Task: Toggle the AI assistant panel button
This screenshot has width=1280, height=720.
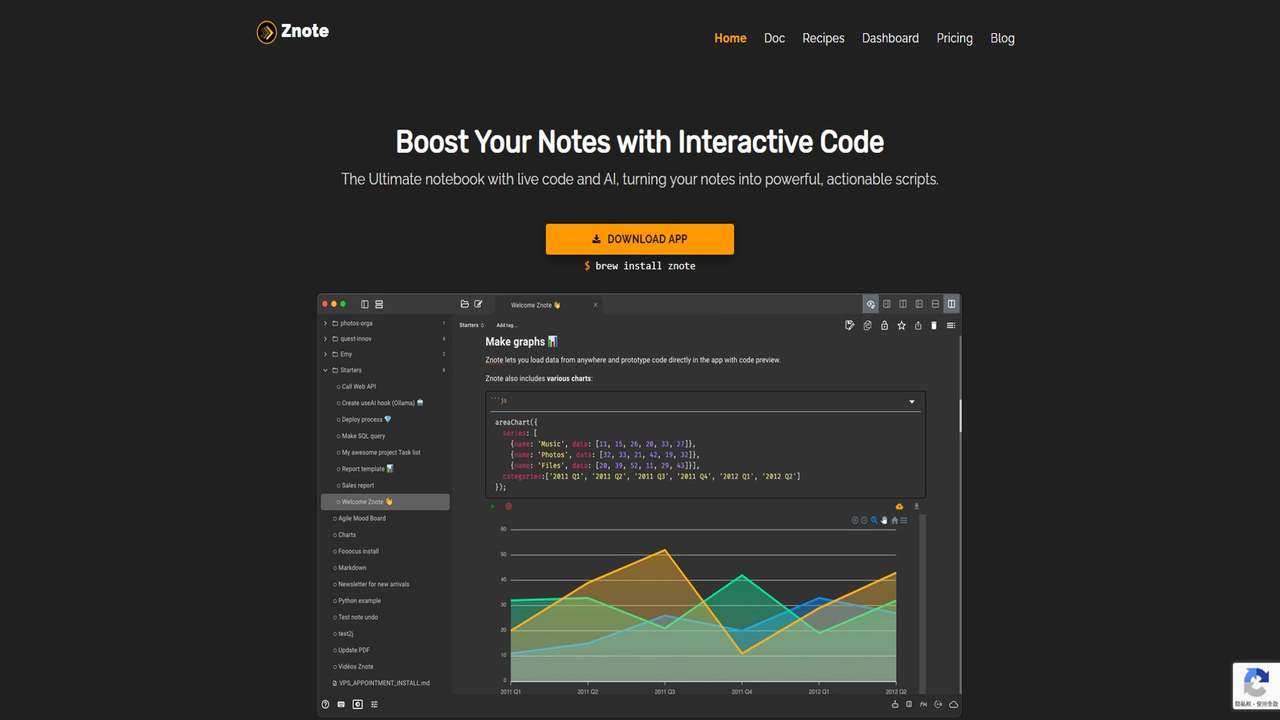Action: (x=871, y=304)
